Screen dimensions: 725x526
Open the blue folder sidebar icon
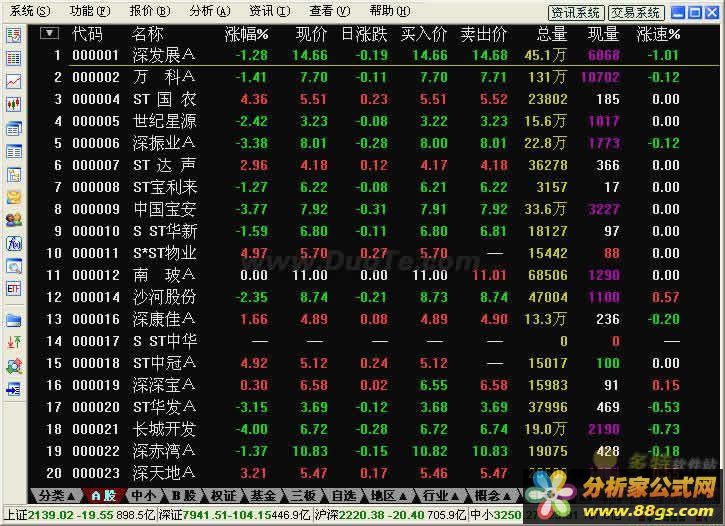(x=13, y=320)
